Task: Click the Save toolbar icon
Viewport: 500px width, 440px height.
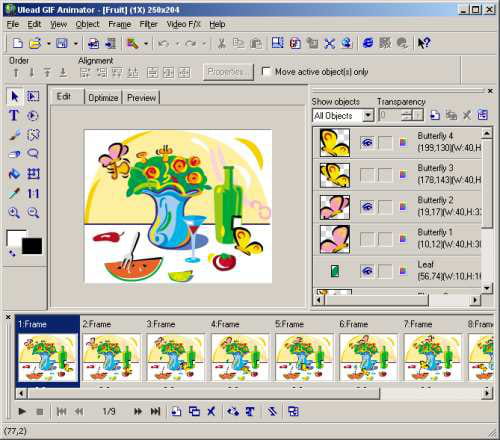Action: click(62, 43)
